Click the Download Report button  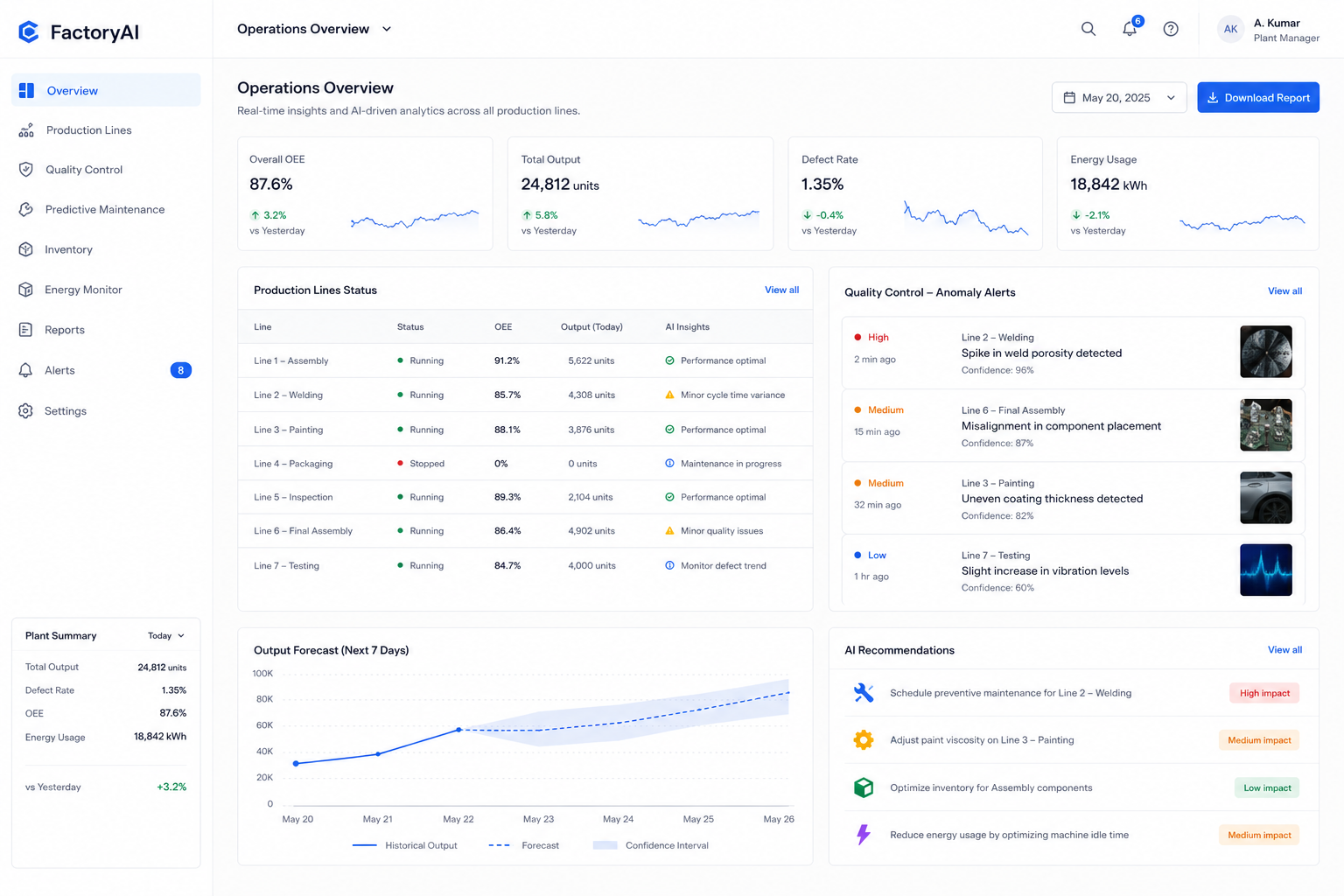click(x=1258, y=98)
